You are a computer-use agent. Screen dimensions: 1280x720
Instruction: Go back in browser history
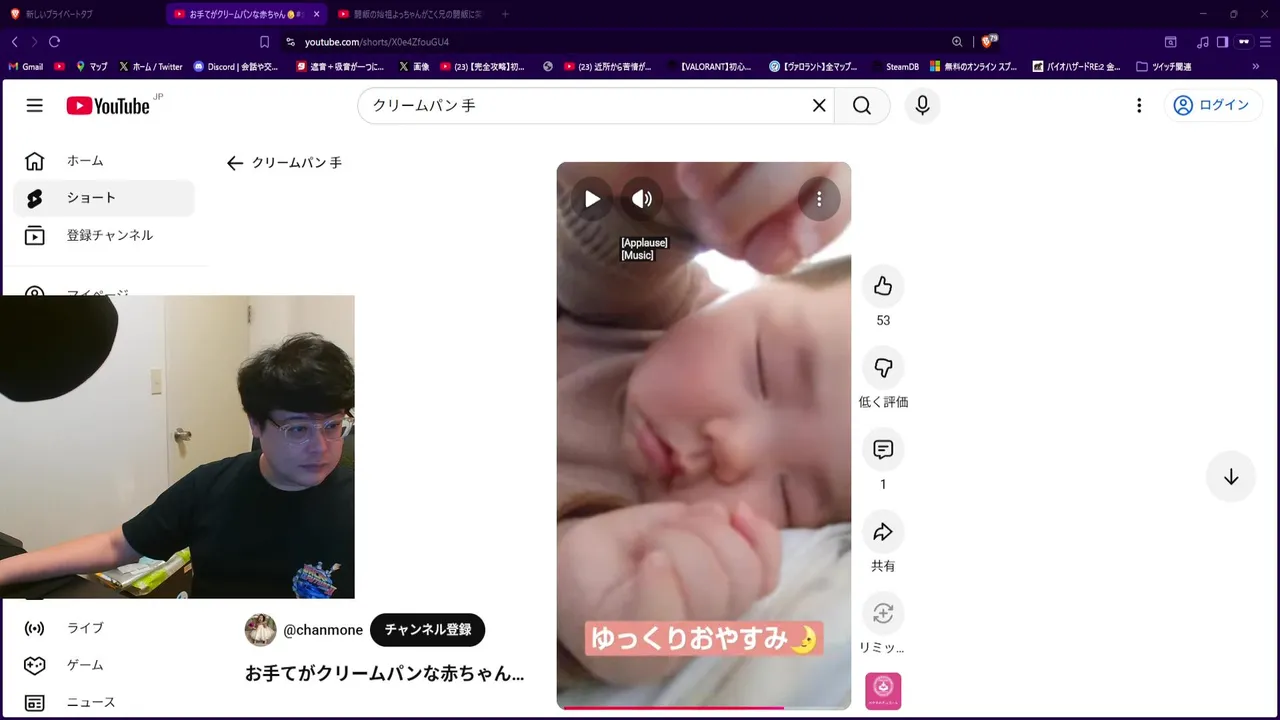(15, 42)
